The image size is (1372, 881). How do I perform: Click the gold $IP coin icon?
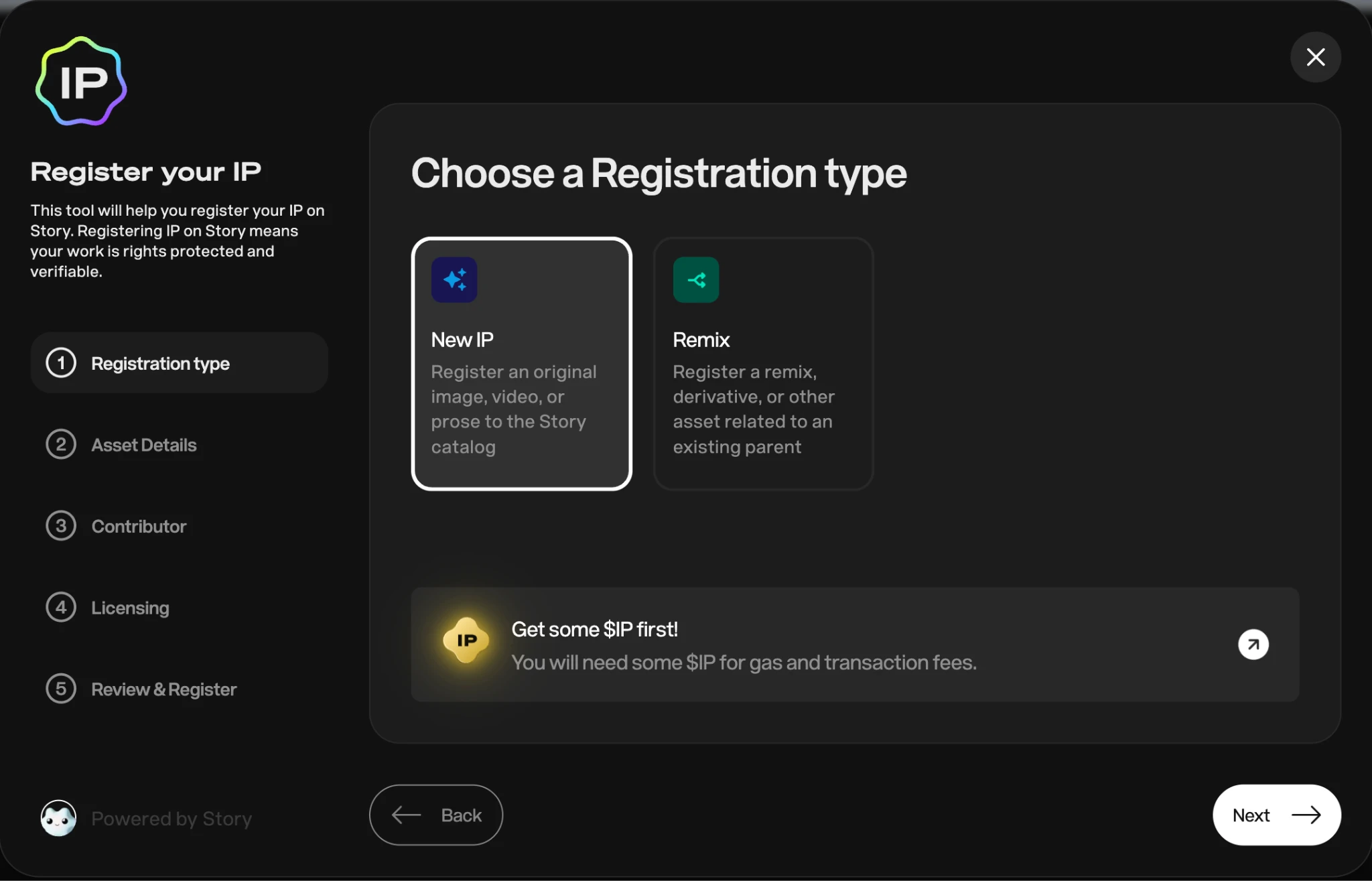click(466, 640)
